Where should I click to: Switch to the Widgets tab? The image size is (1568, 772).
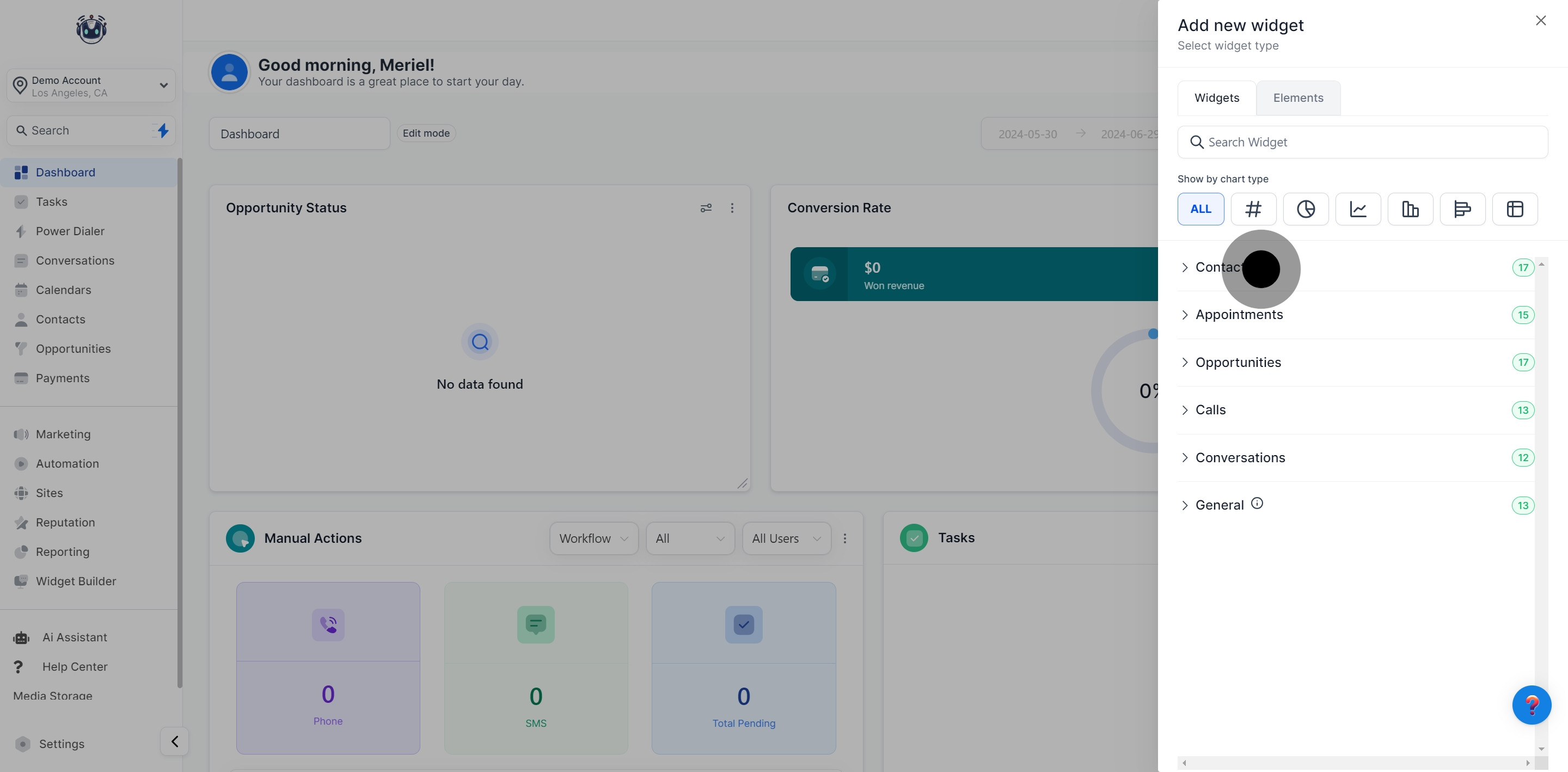(x=1216, y=98)
